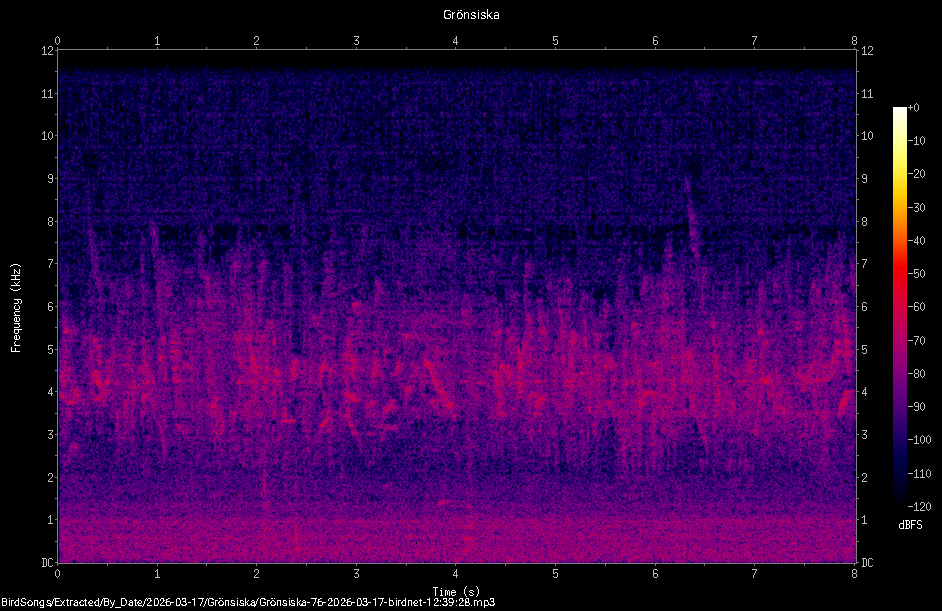Viewport: 942px width, 611px height.
Task: Click the 2 second mark on bottom axis
Action: point(257,574)
